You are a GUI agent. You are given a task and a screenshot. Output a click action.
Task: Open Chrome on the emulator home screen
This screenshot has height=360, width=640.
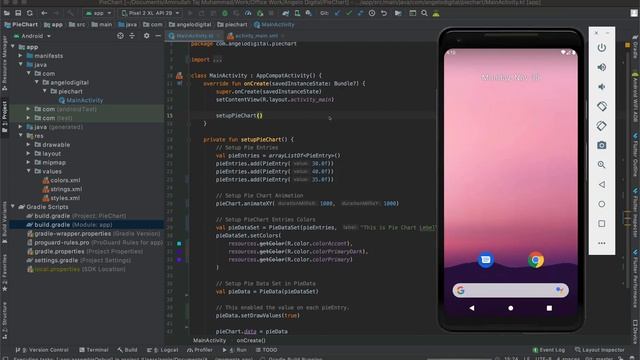536,260
